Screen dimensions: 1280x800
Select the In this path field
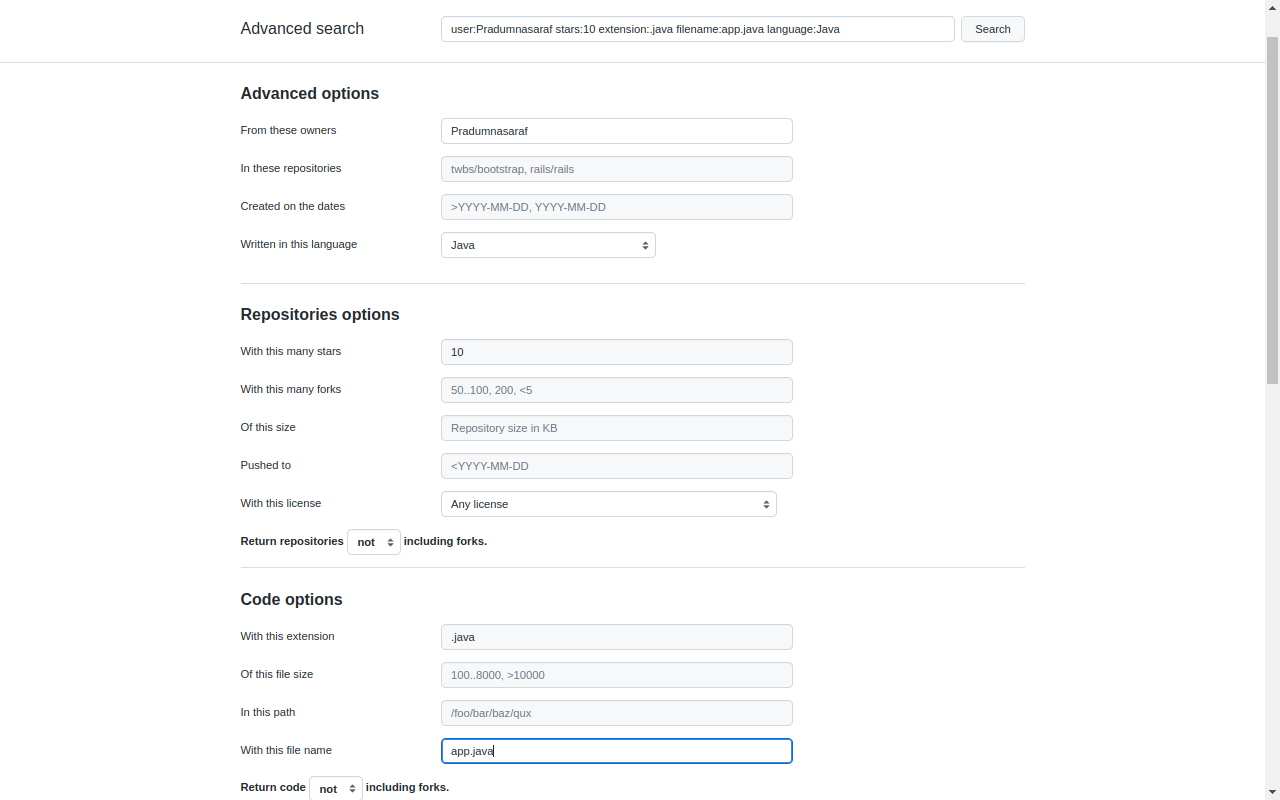(x=616, y=713)
